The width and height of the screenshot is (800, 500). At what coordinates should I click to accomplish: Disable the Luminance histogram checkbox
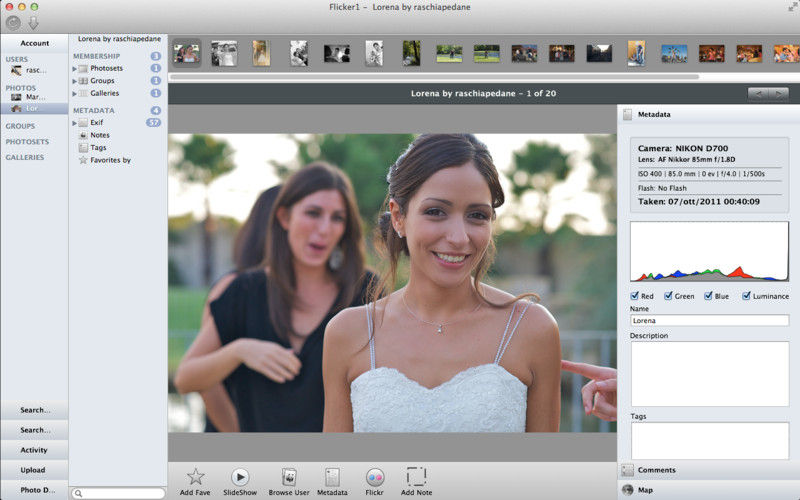[x=747, y=296]
